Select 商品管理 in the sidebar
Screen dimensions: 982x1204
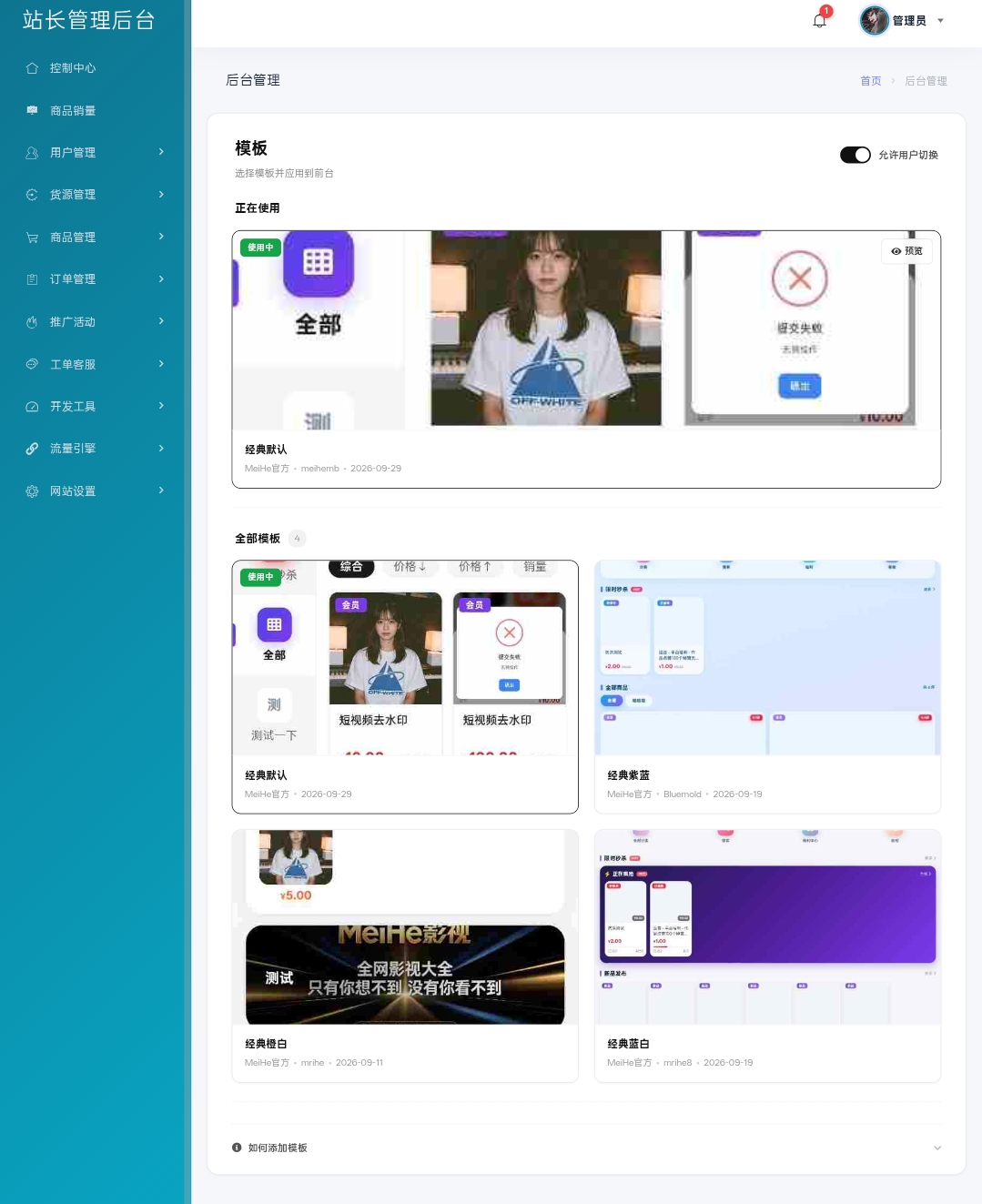pos(92,238)
